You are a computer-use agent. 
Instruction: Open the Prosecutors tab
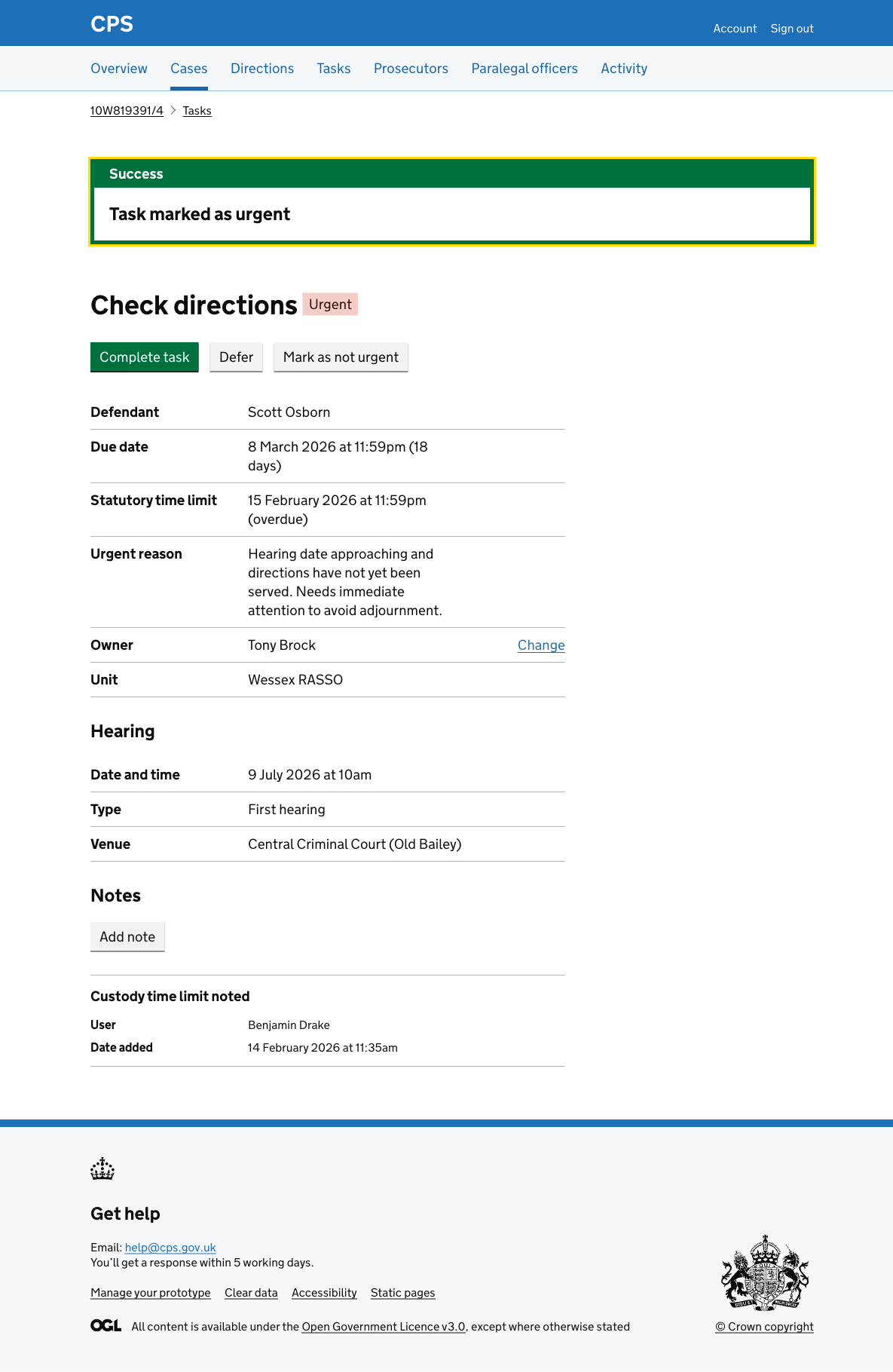pos(411,69)
